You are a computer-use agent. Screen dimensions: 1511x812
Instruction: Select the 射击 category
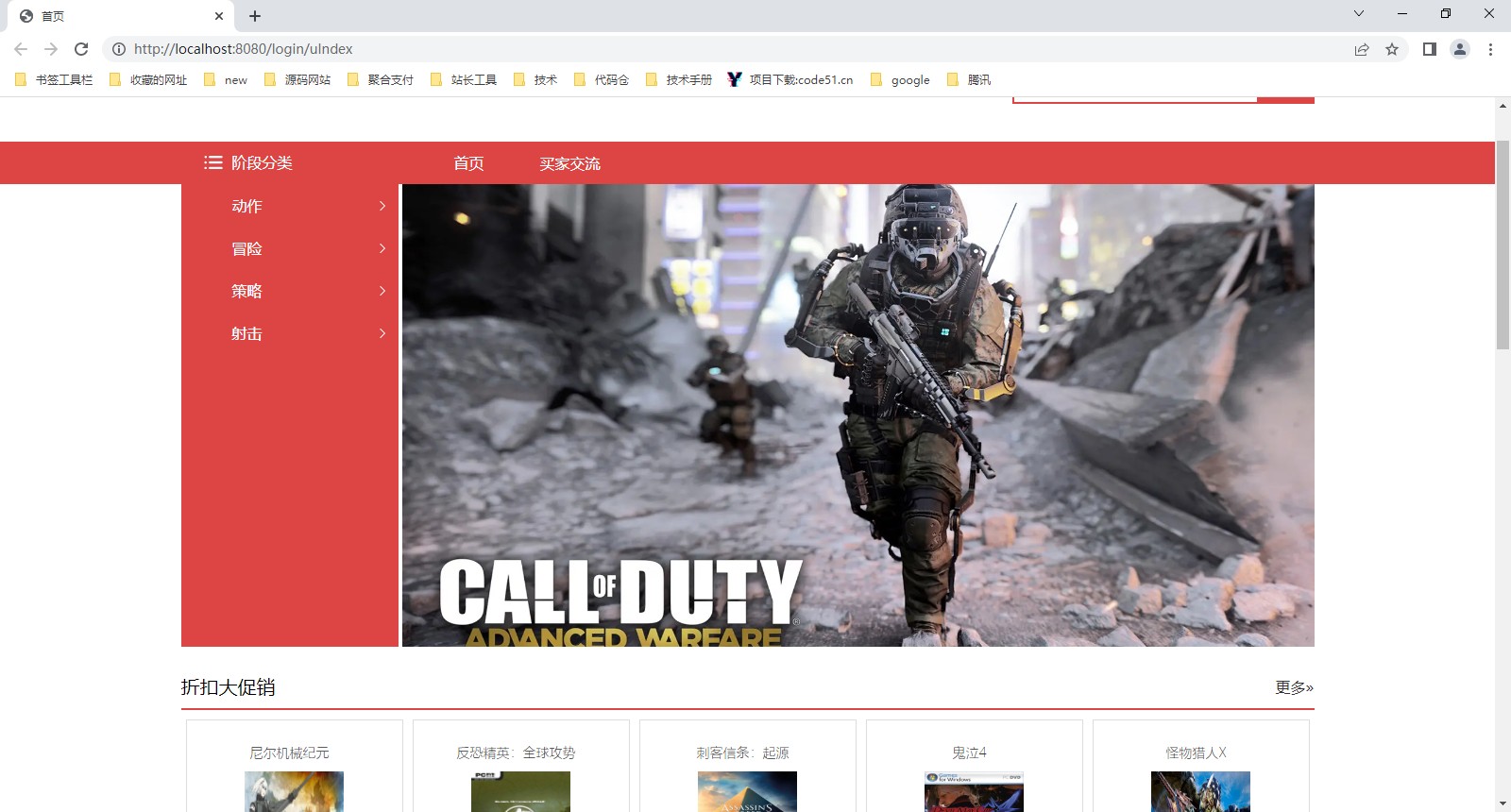(247, 333)
